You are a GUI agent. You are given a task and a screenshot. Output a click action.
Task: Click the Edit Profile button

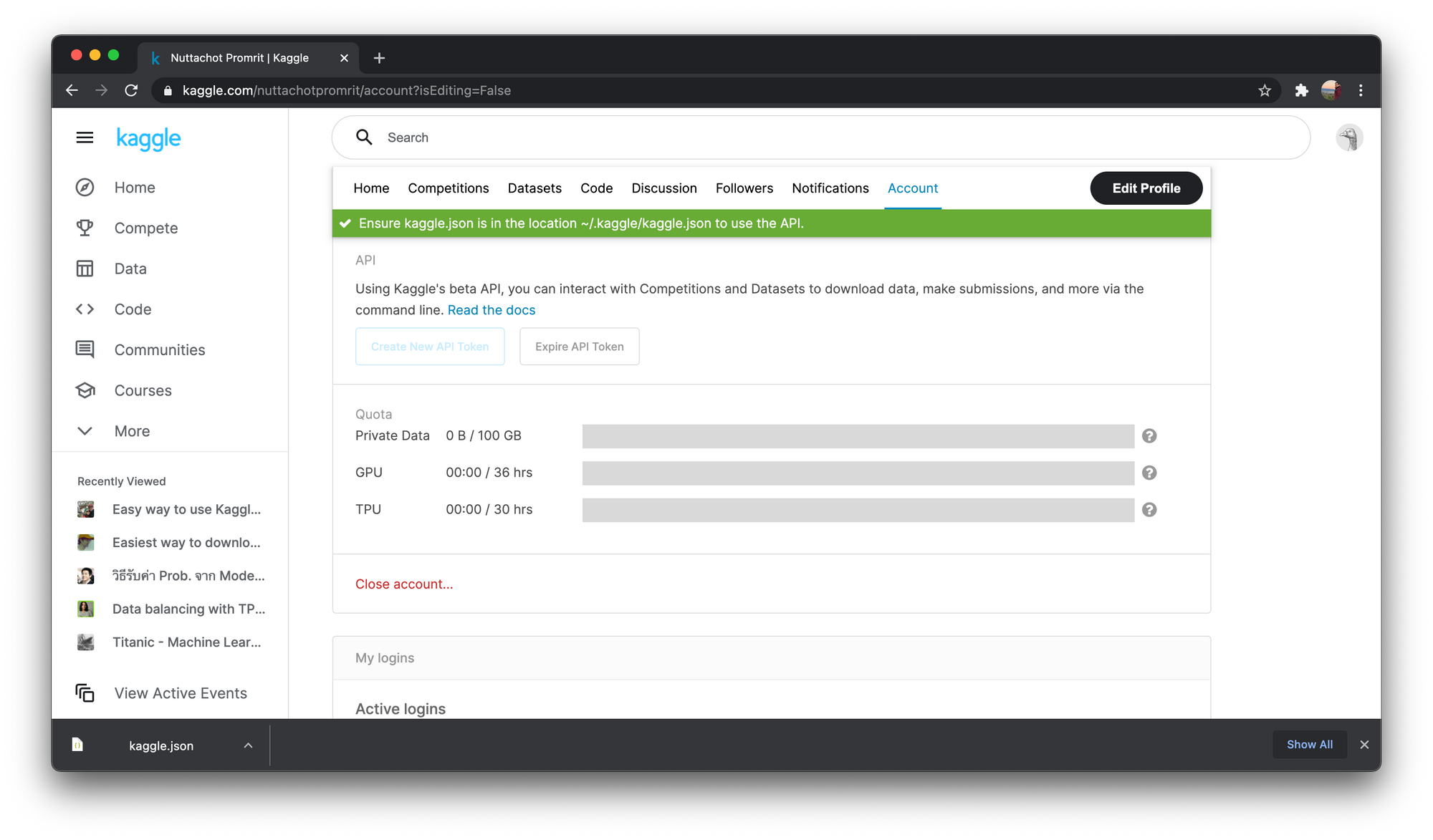tap(1146, 188)
